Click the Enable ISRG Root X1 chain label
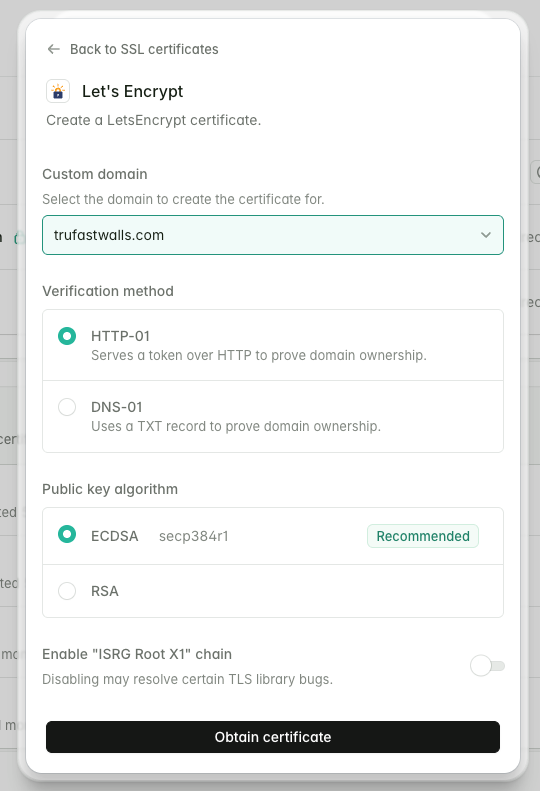 (137, 654)
